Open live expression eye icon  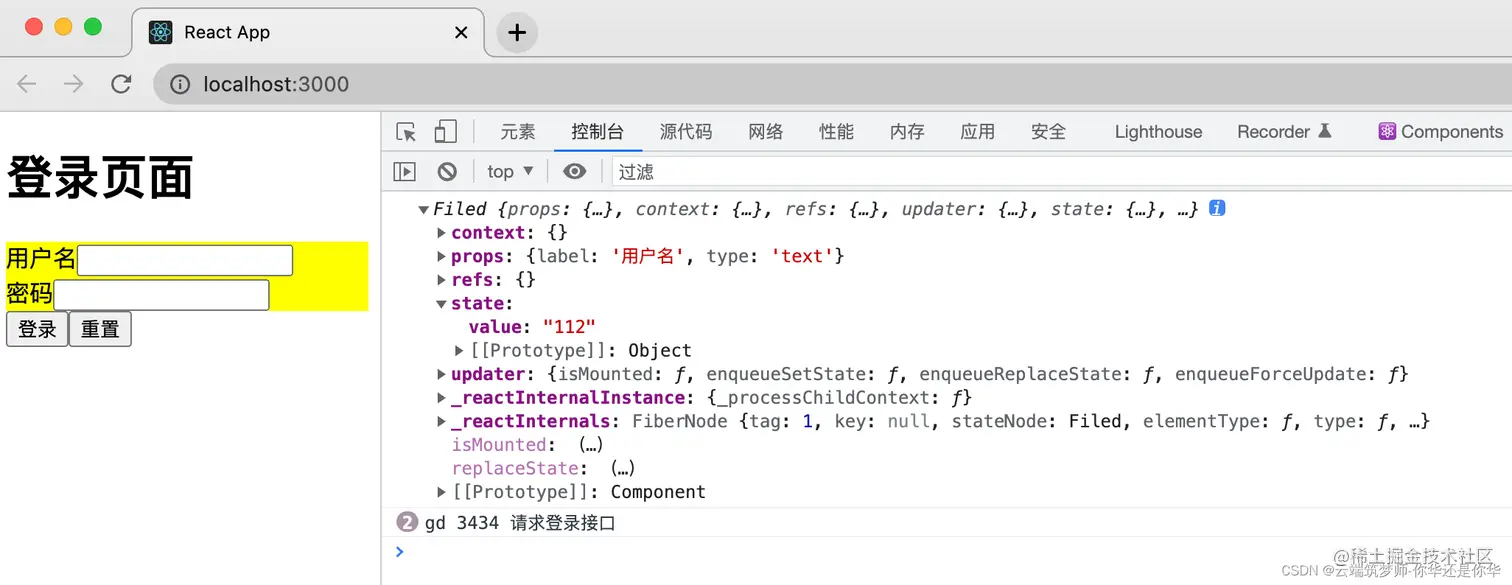click(x=574, y=171)
